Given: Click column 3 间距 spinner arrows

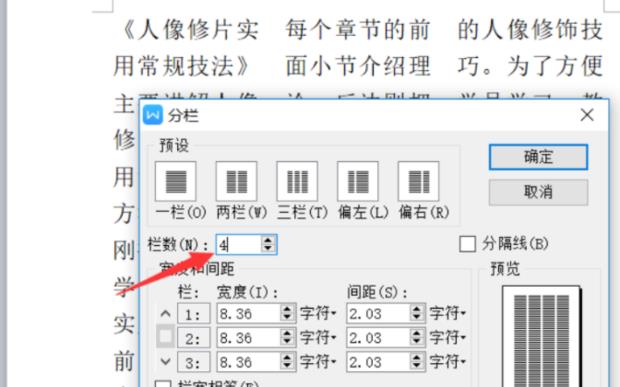Looking at the screenshot, I should pyautogui.click(x=417, y=362).
